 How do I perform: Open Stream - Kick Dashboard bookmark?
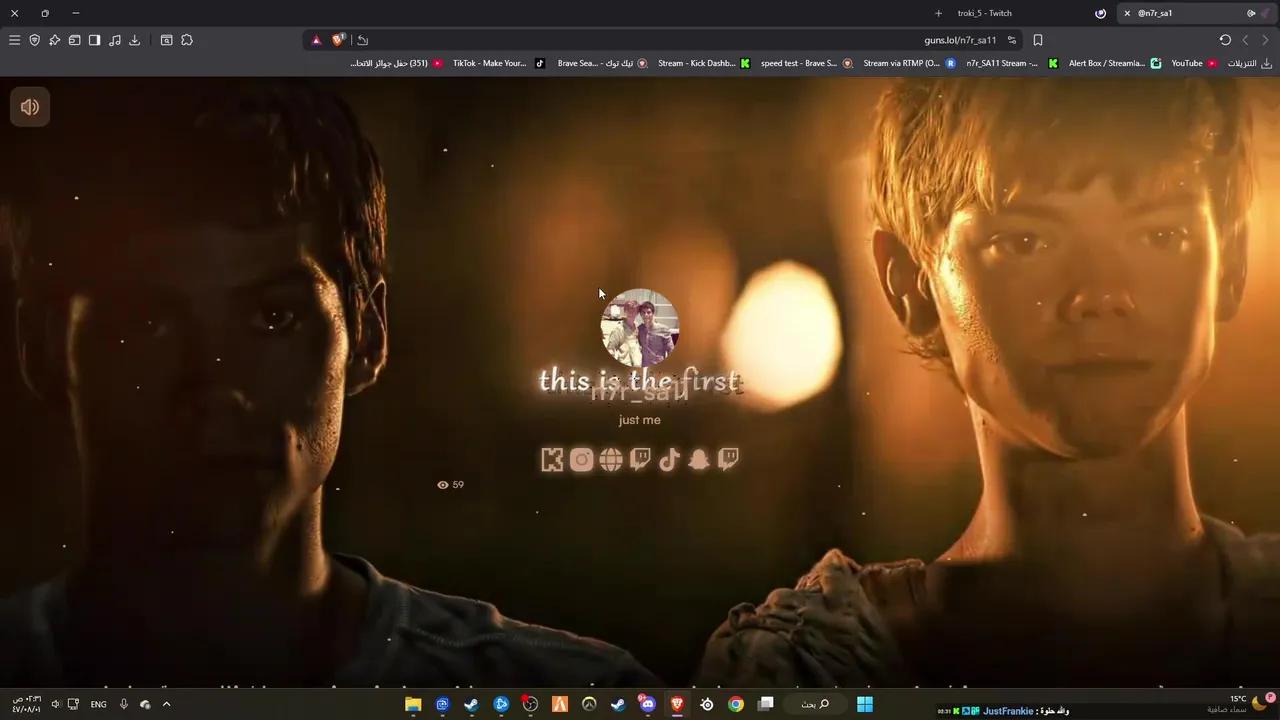(x=703, y=63)
